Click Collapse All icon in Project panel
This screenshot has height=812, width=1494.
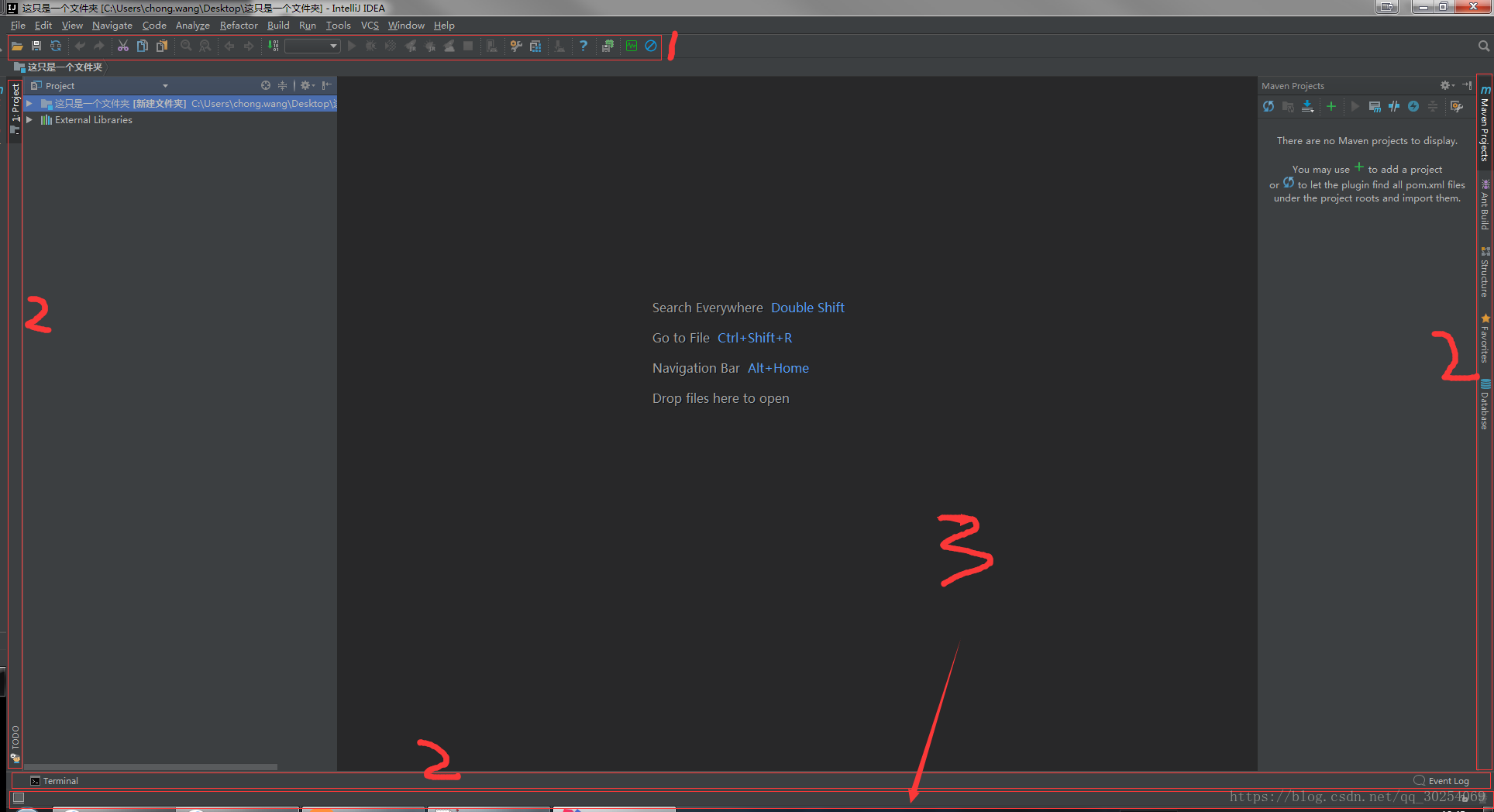tap(283, 86)
